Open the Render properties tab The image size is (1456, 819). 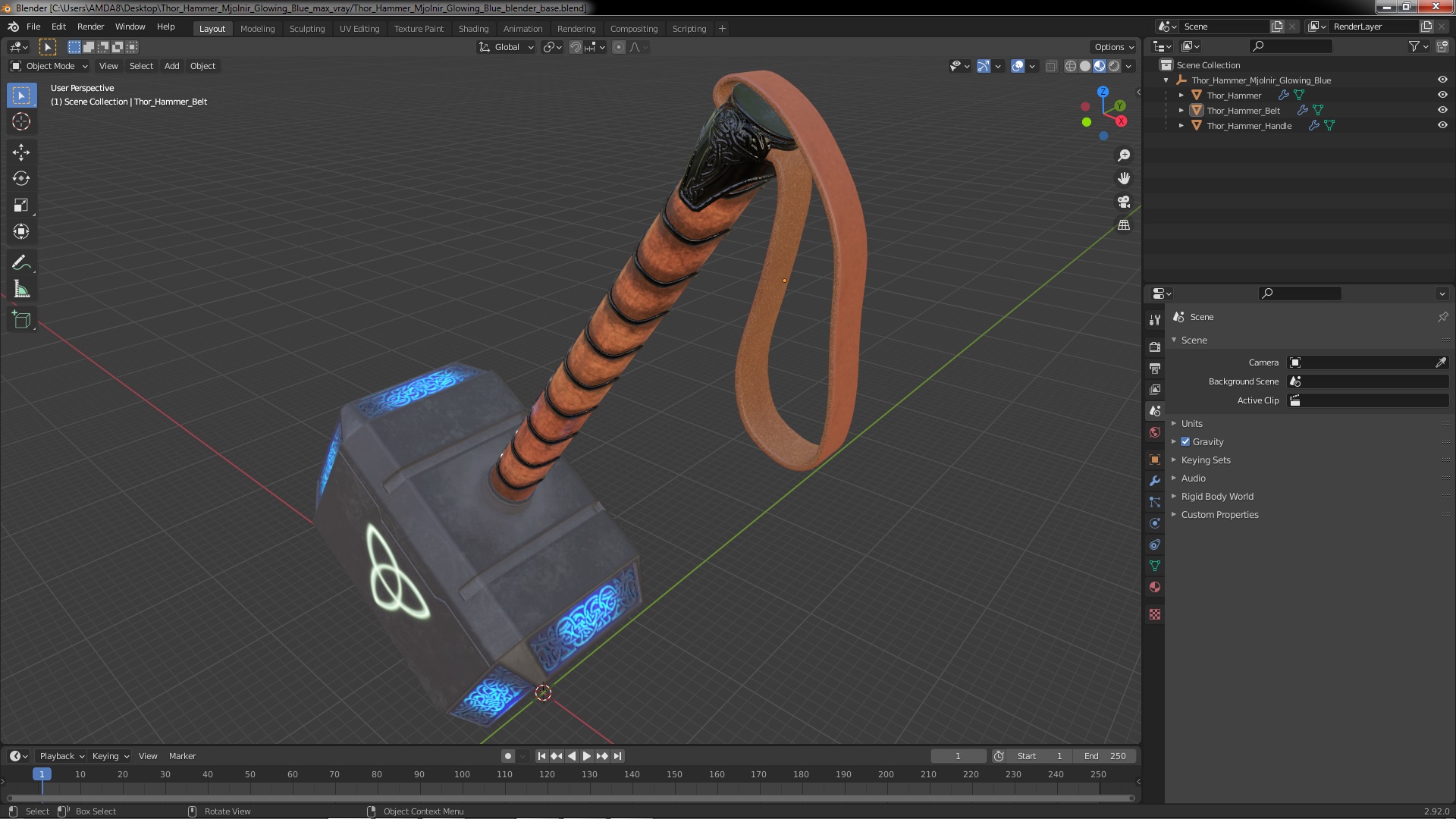pyautogui.click(x=1155, y=347)
